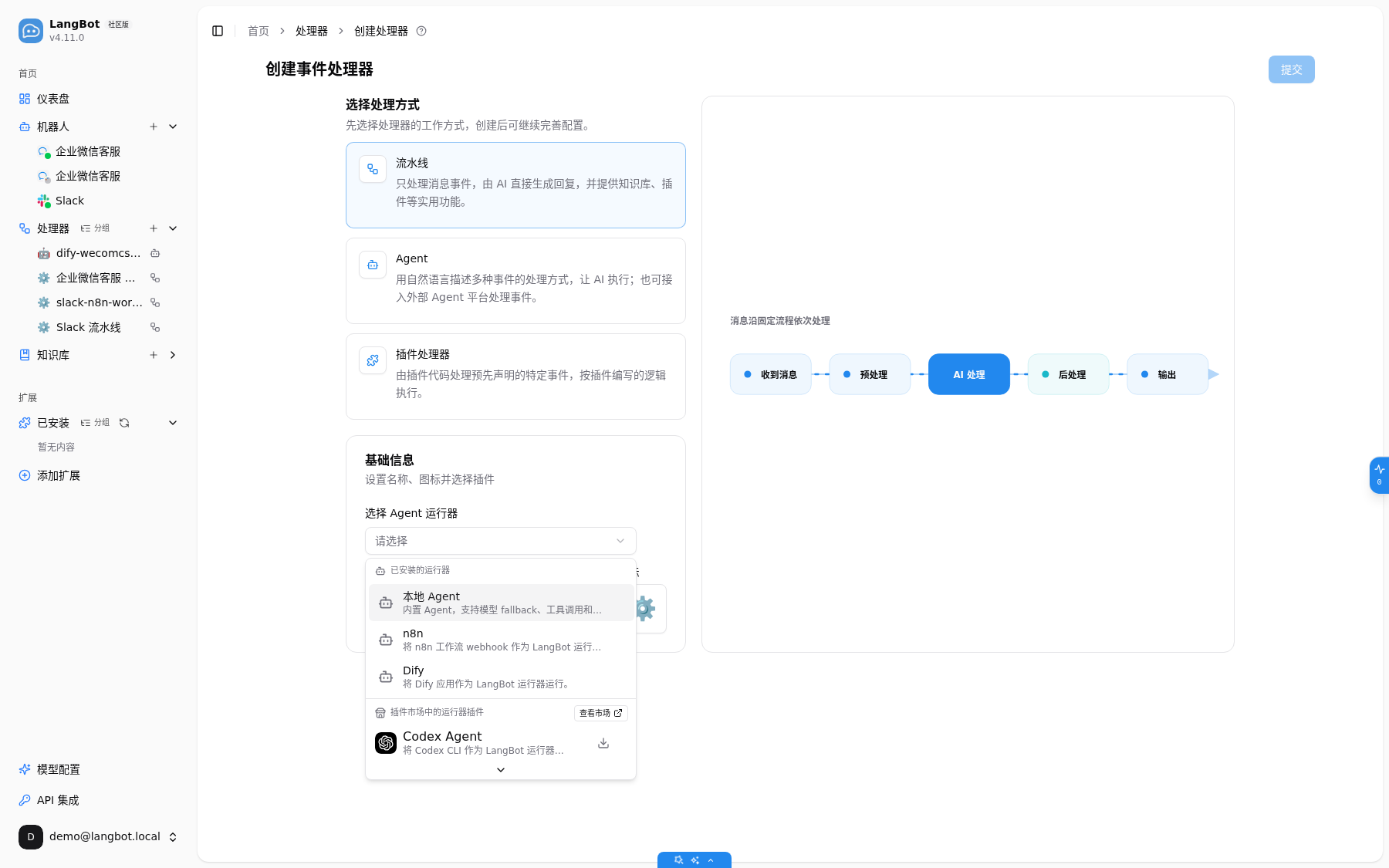This screenshot has width=1389, height=868.
Task: Download the Codex Agent plugin
Action: pyautogui.click(x=603, y=743)
